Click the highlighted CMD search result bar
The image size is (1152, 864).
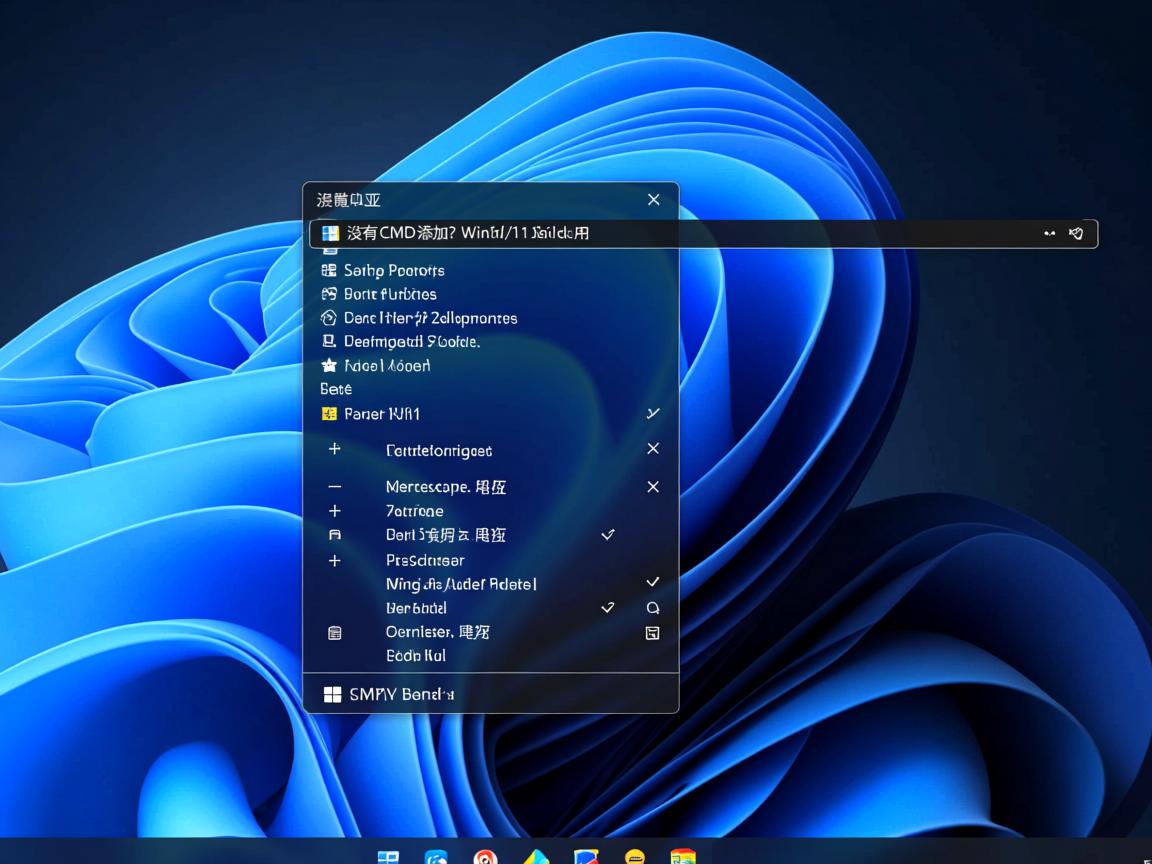[700, 233]
